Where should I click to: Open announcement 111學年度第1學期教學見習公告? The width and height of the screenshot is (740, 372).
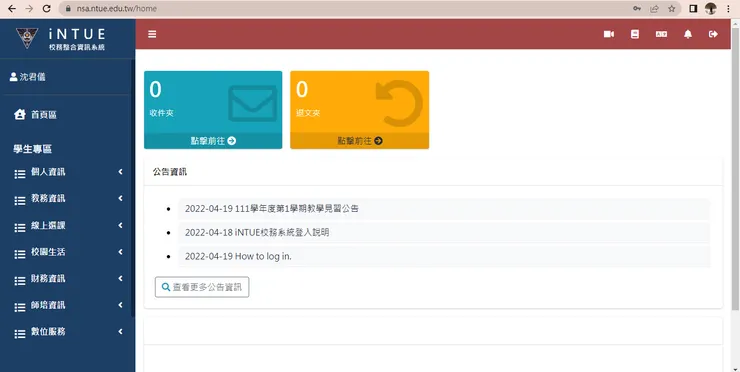pos(272,209)
